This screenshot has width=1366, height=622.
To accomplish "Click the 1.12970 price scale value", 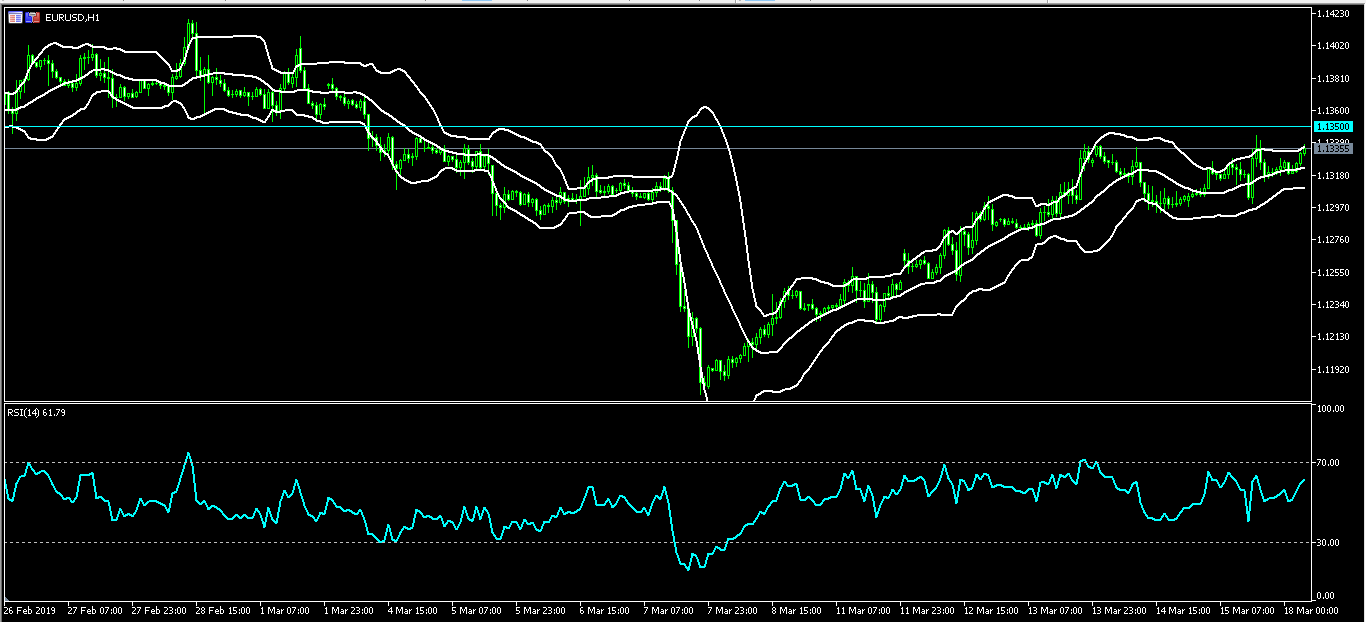I will point(1334,207).
